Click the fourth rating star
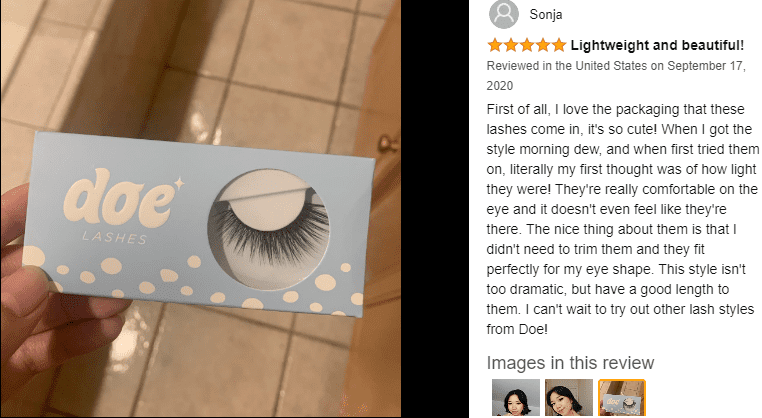 [x=543, y=45]
